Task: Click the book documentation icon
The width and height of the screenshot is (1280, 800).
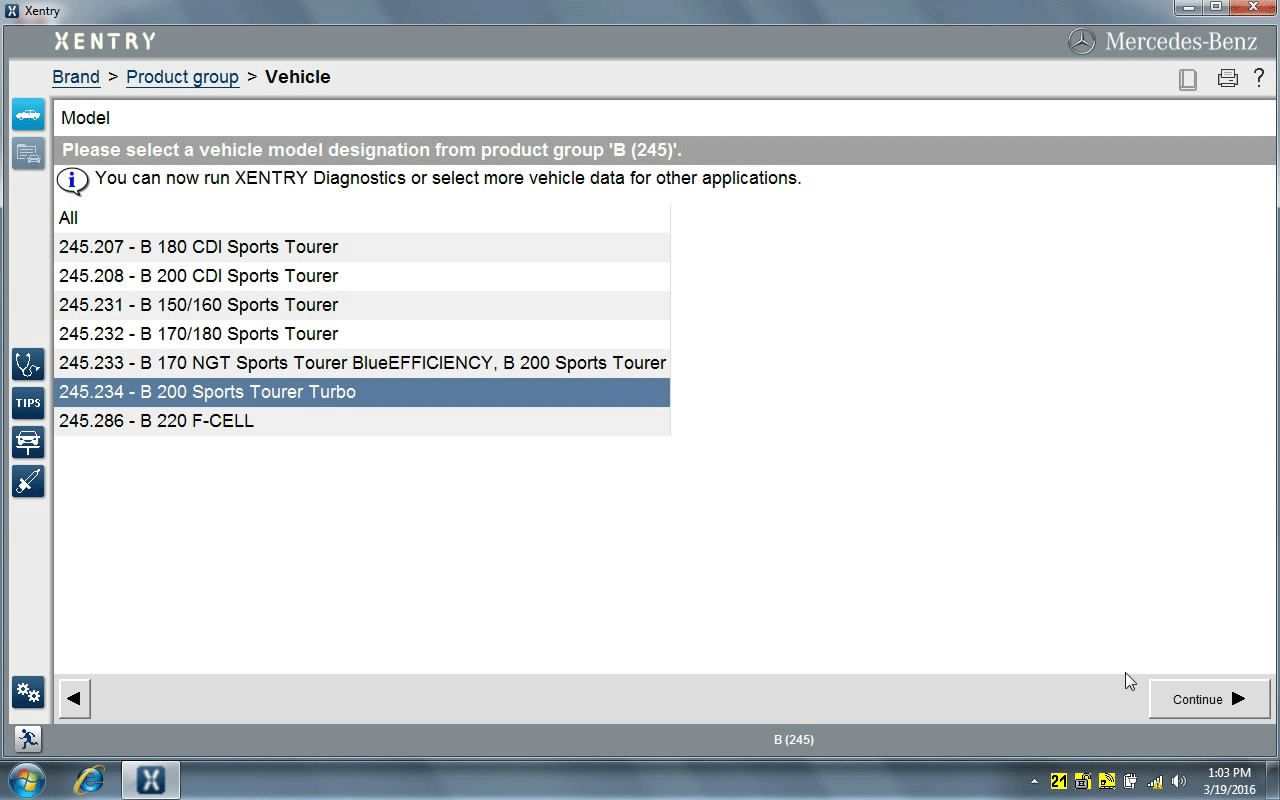Action: tap(1188, 79)
